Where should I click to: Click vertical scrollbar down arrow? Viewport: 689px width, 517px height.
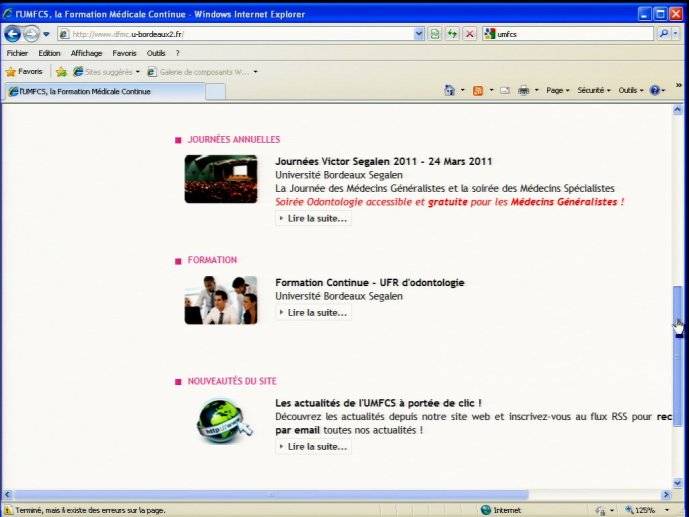click(x=677, y=483)
